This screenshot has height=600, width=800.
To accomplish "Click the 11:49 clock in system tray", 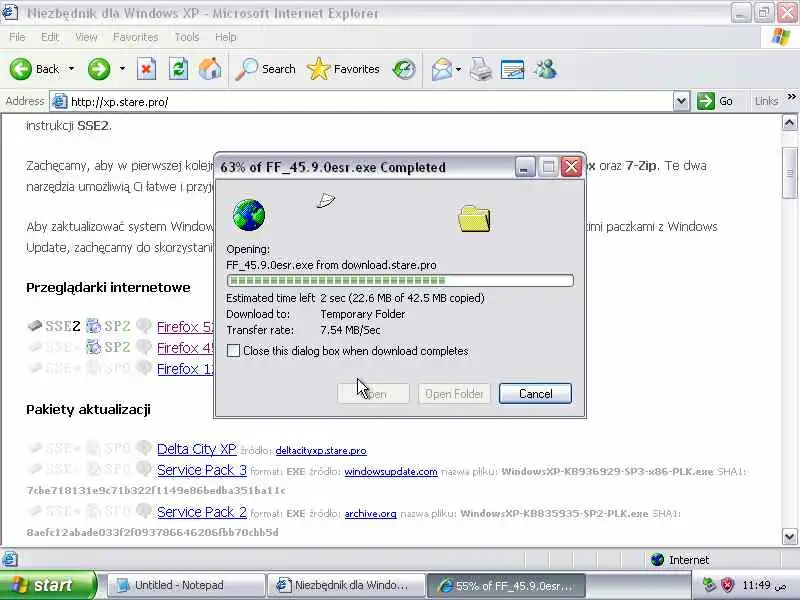I will pos(764,585).
